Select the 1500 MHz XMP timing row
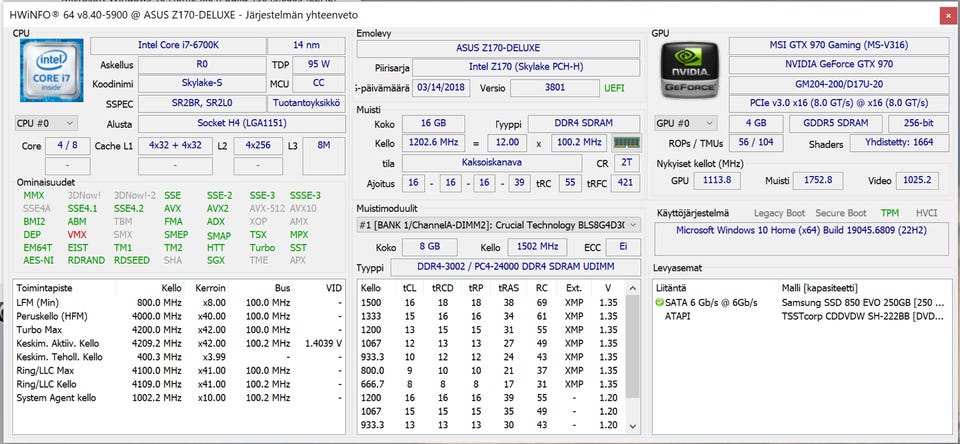This screenshot has height=444, width=960. [x=492, y=303]
